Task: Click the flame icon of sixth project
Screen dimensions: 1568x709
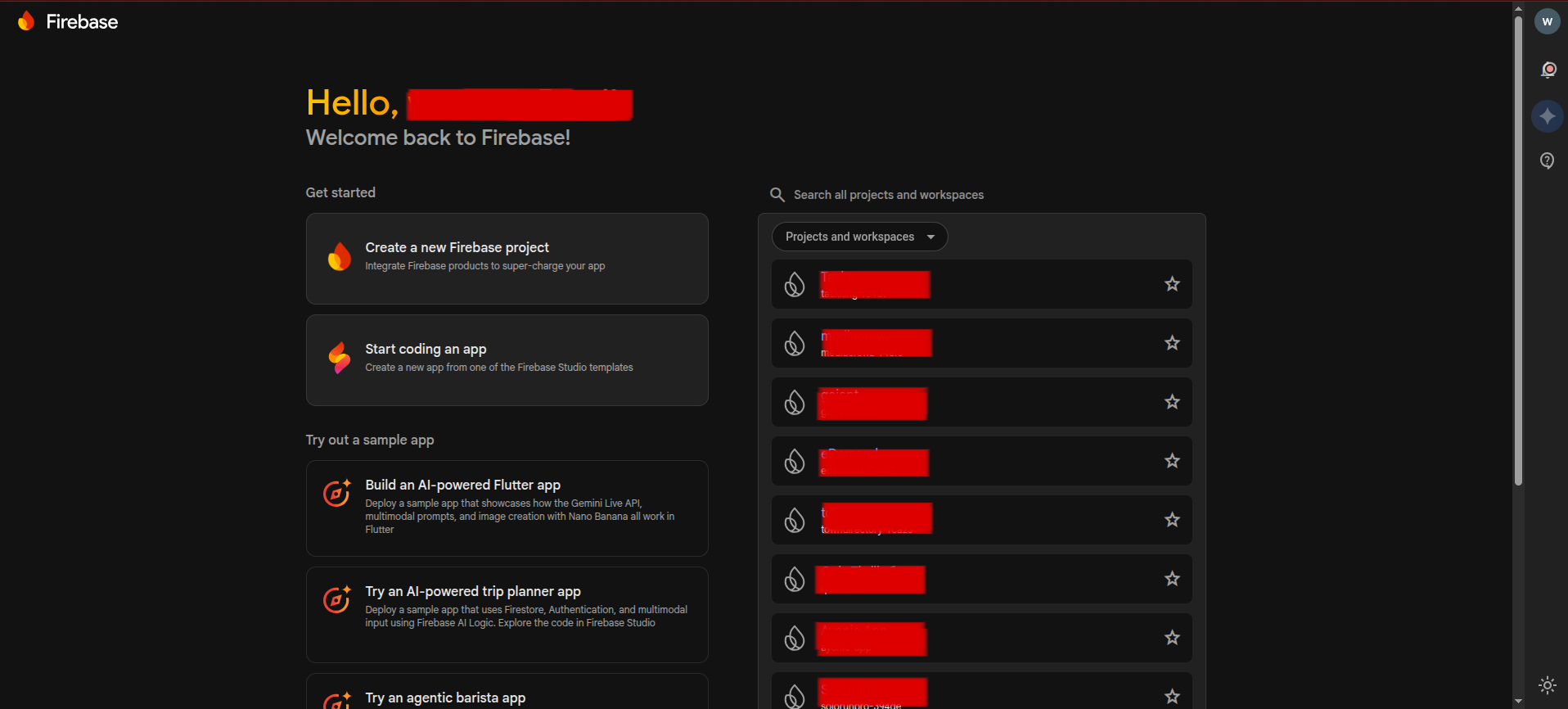Action: (795, 579)
